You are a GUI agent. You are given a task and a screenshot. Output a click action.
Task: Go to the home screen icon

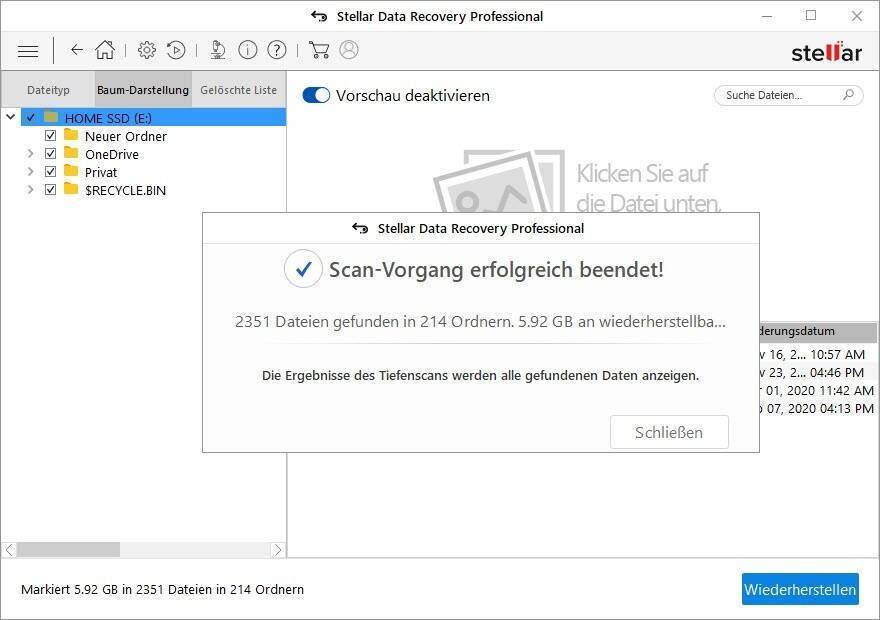coord(105,50)
